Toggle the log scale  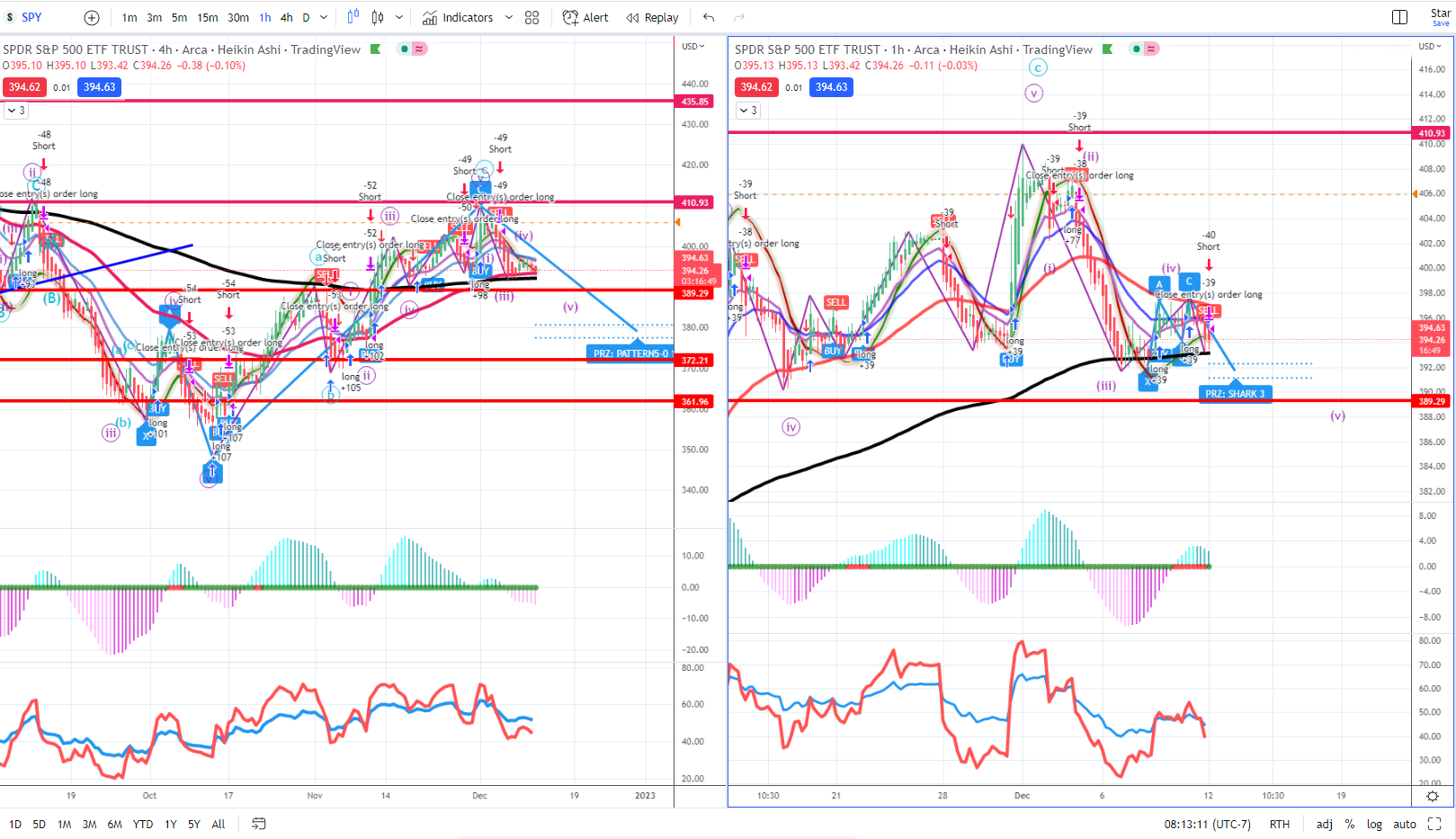(1374, 824)
